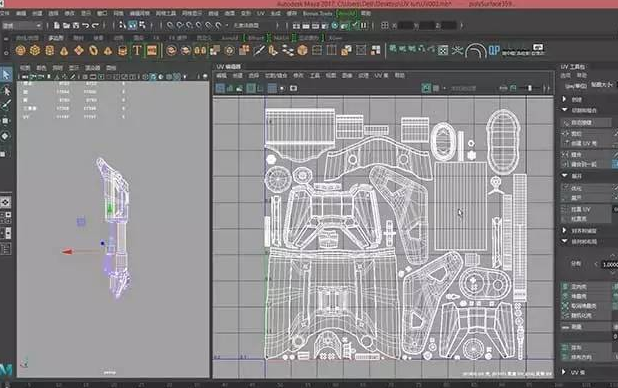The height and width of the screenshot is (388, 618).
Task: Collapse the 展开 section in UV Toolkit
Action: click(564, 175)
